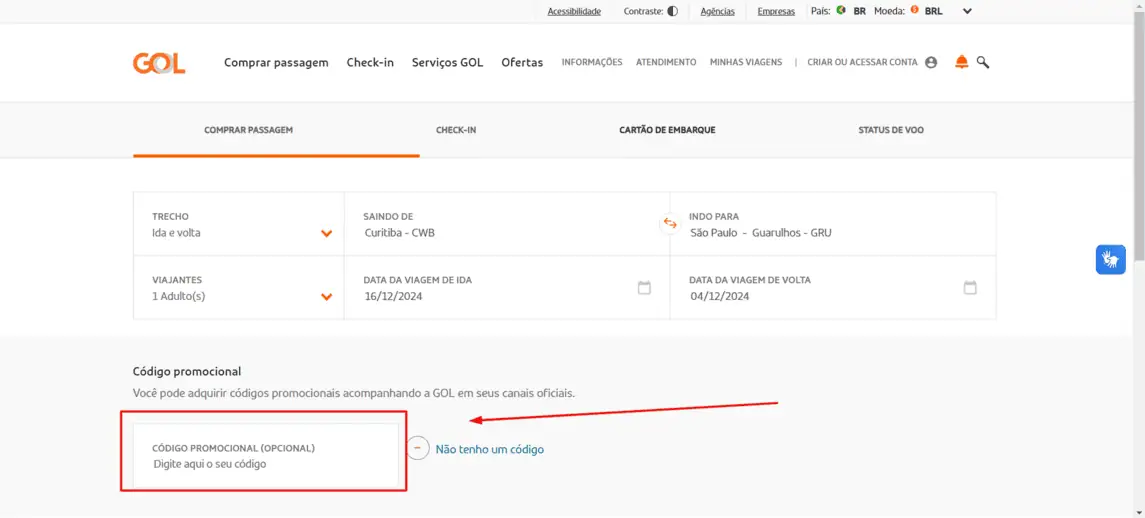Open the Ofertas menu
Screen dimensions: 1145x518
pyautogui.click(x=522, y=63)
